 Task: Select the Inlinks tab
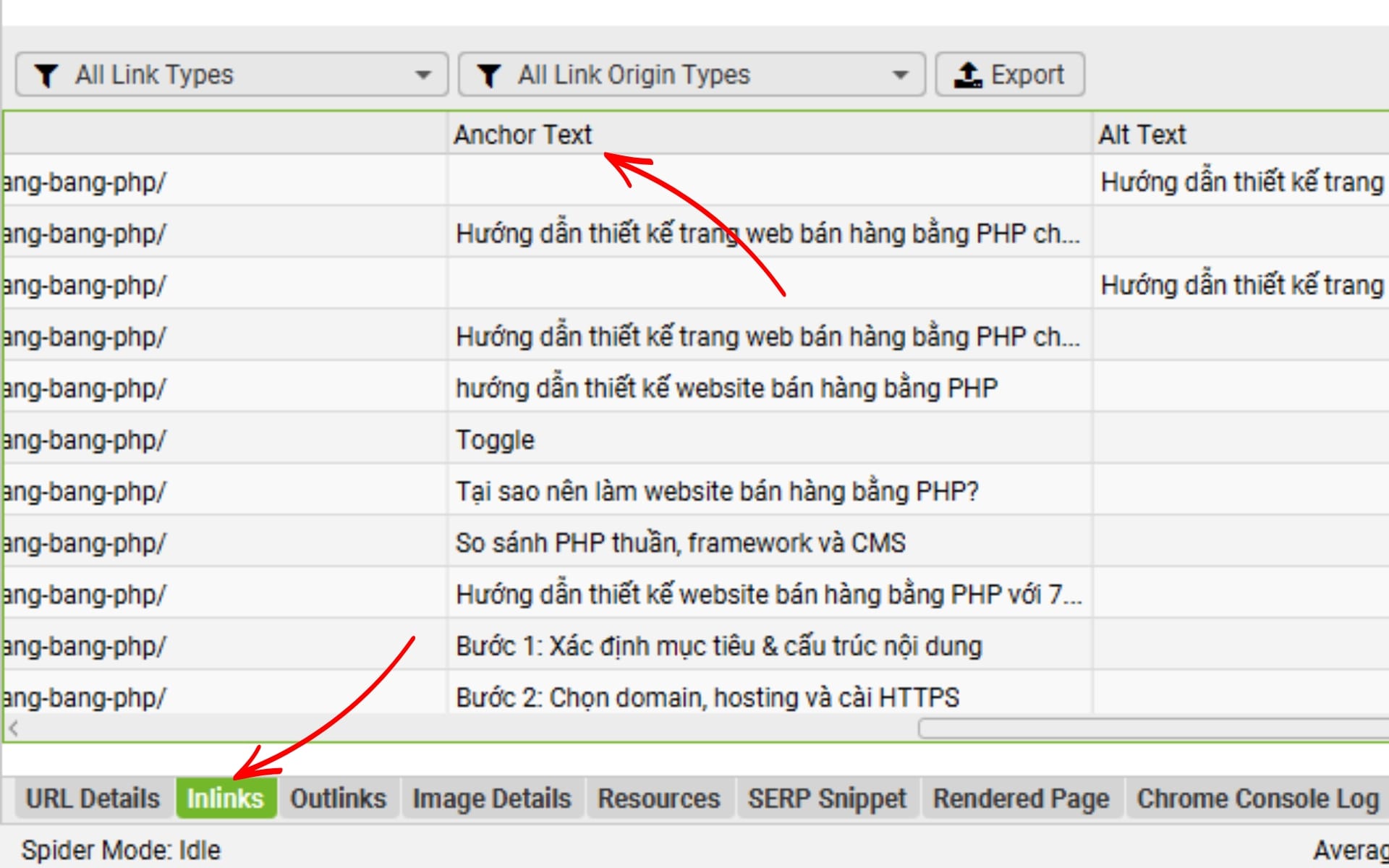tap(226, 799)
